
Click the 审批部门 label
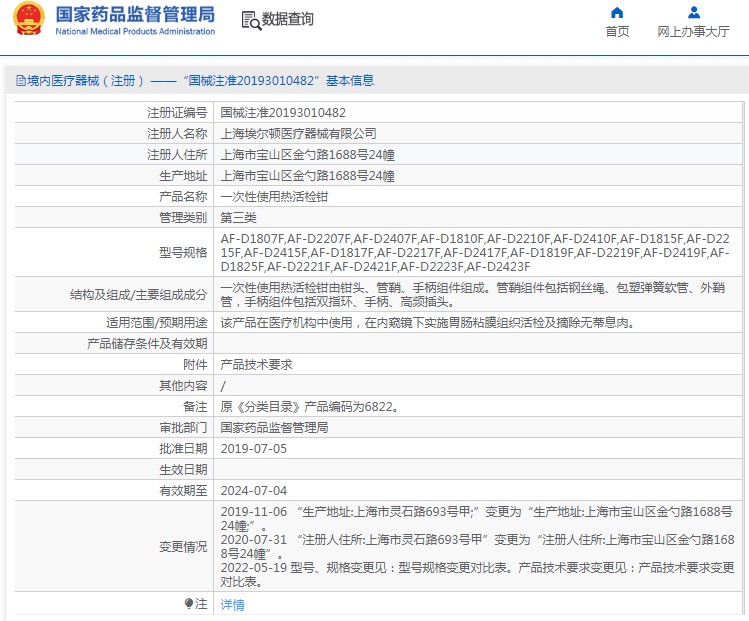pyautogui.click(x=183, y=428)
